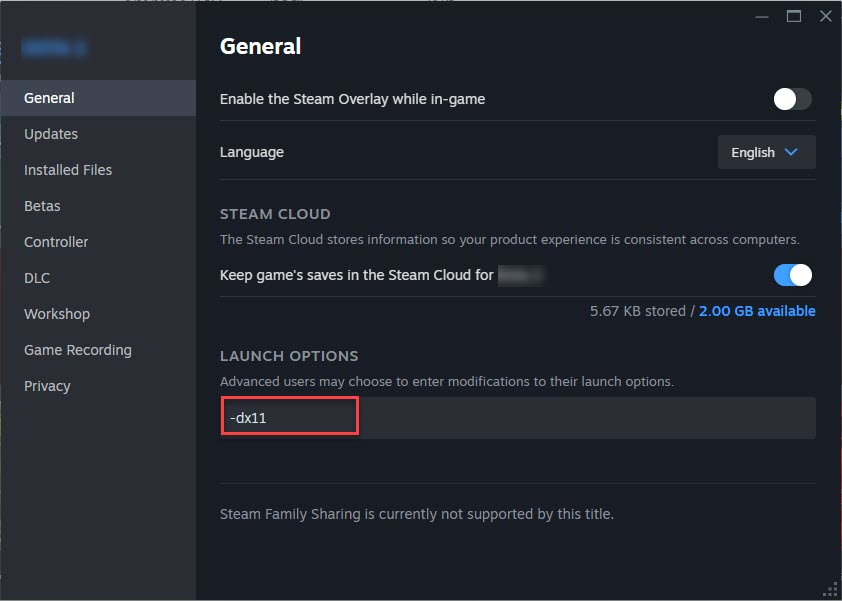Click the 2.00 GB available link
This screenshot has width=842, height=601.
tap(757, 311)
